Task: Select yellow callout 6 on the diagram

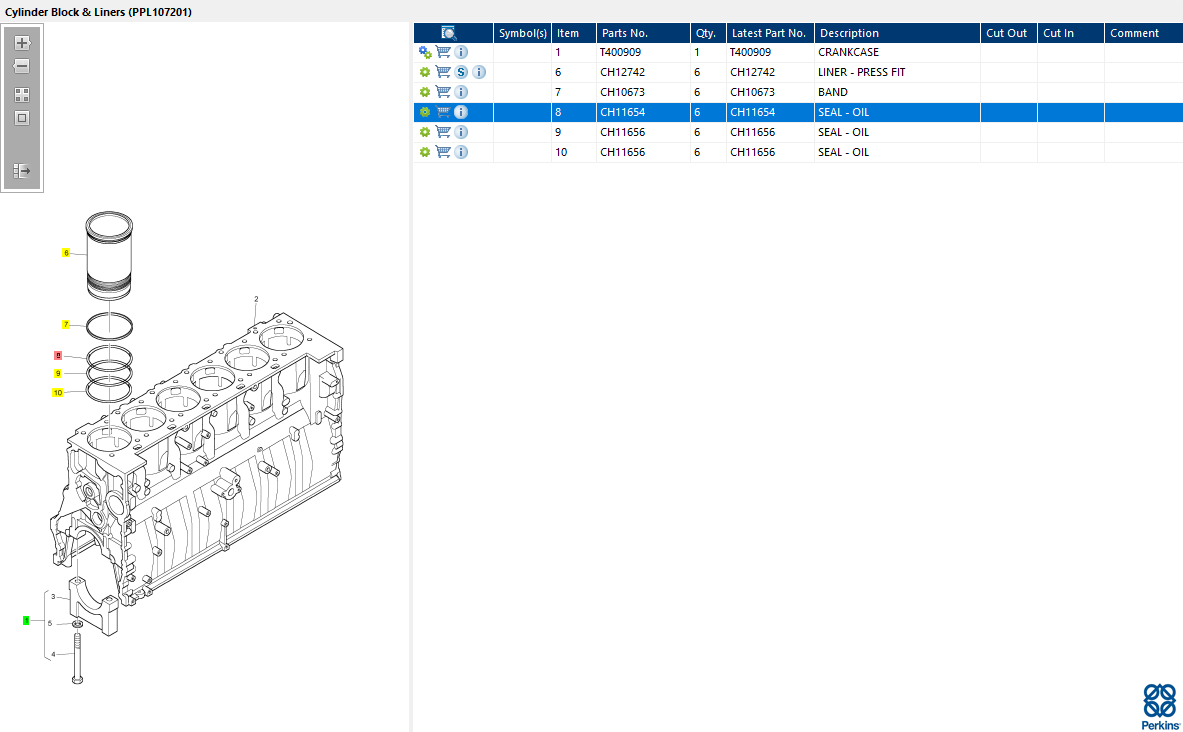Action: (x=66, y=253)
